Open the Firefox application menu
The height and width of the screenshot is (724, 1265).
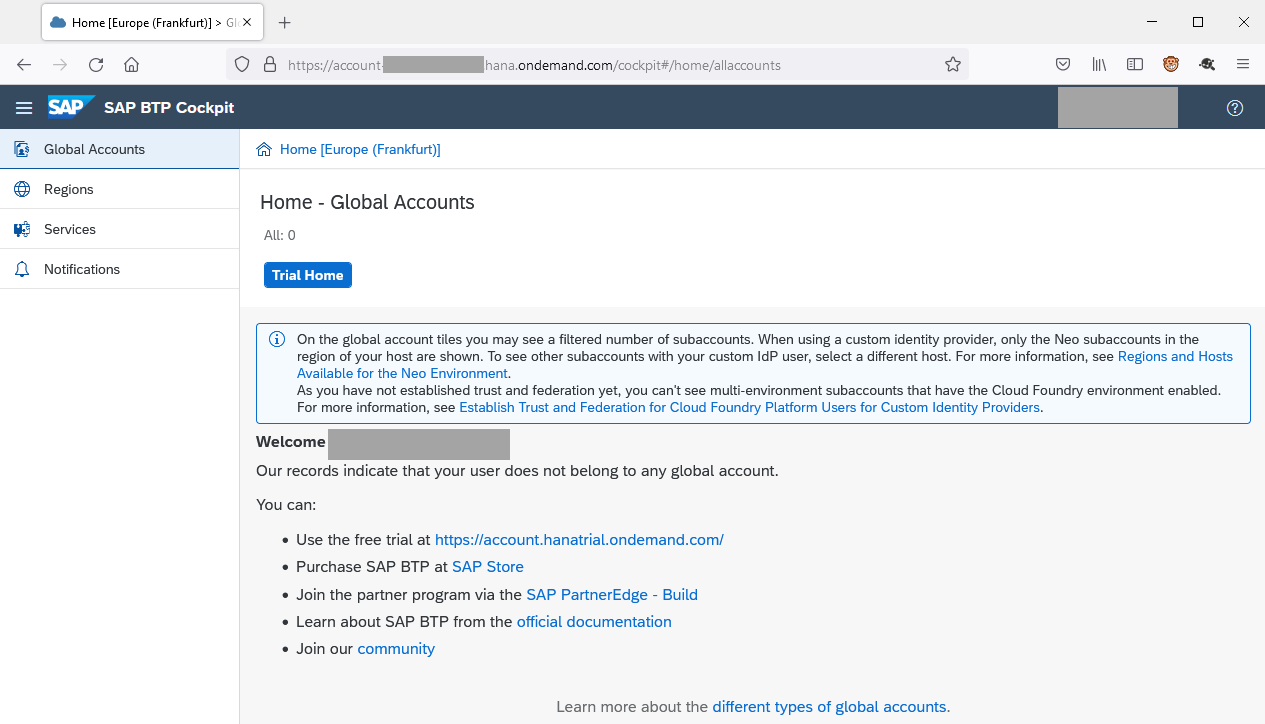click(x=1243, y=64)
